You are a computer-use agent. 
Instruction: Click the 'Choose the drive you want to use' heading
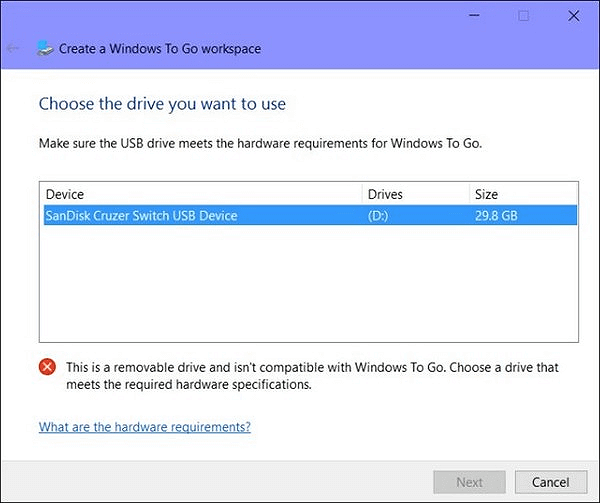[162, 103]
